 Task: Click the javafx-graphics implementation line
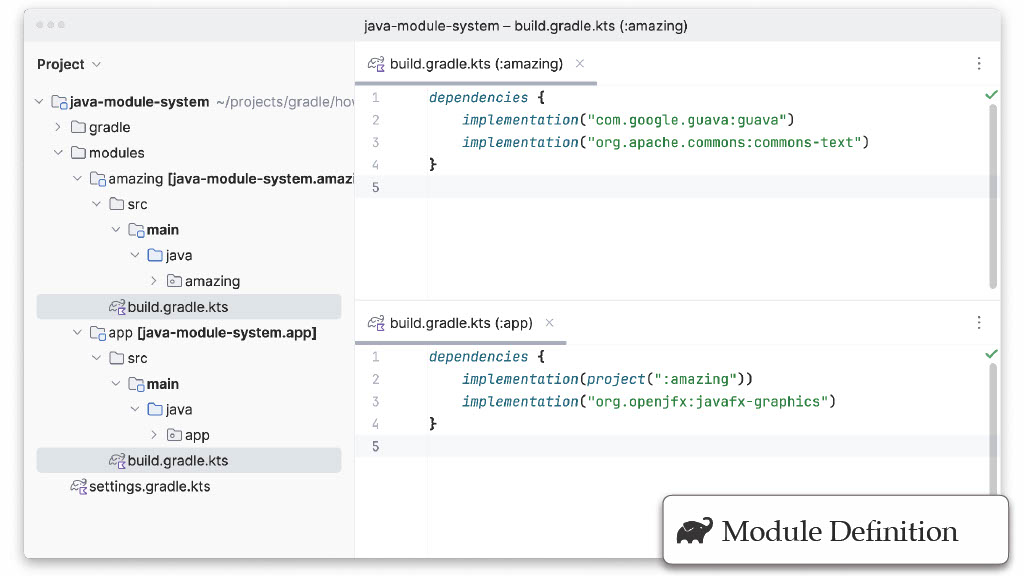pos(648,402)
